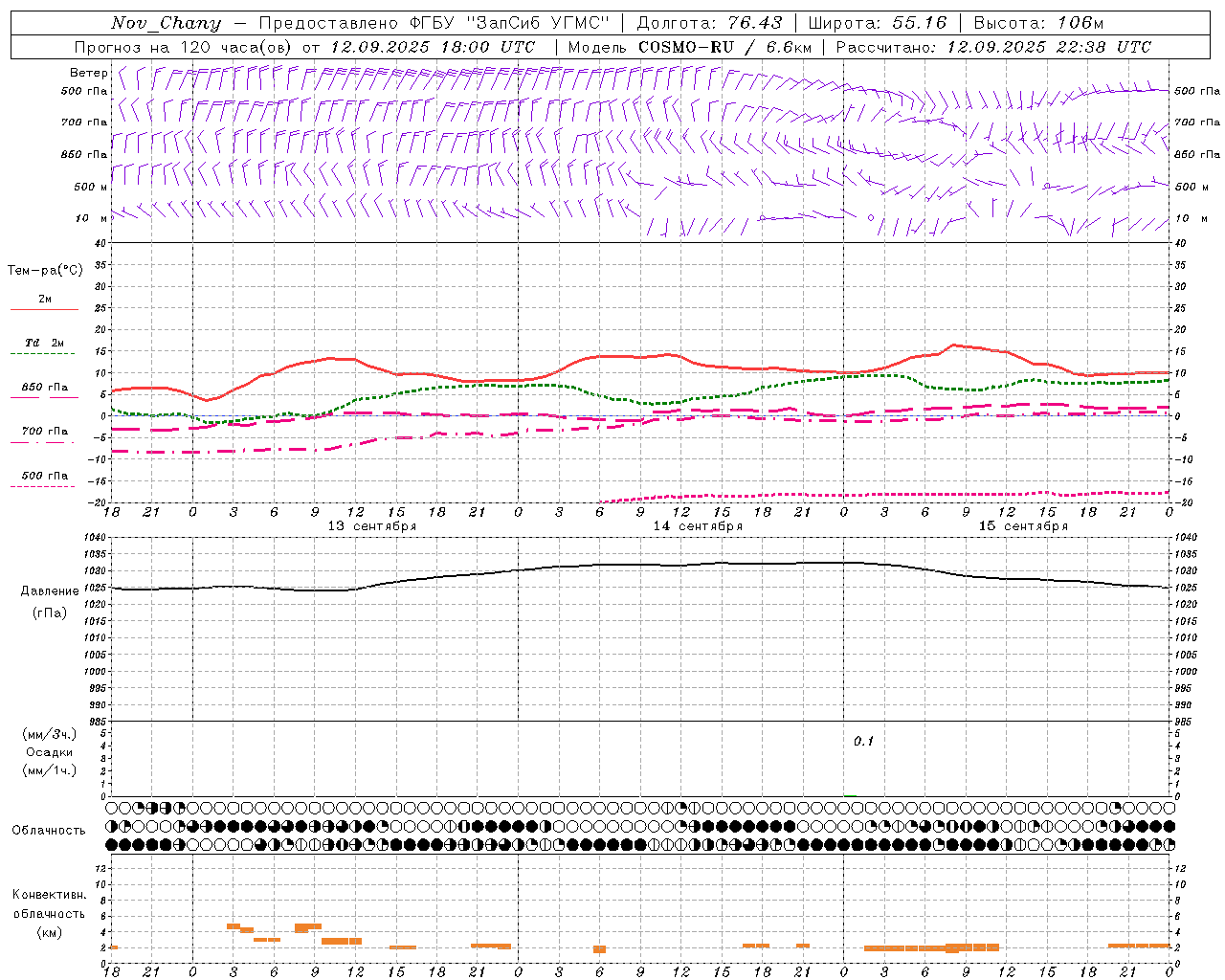Click the 0.1 precipitation value
This screenshot has height=980, width=1225.
pyautogui.click(x=864, y=742)
